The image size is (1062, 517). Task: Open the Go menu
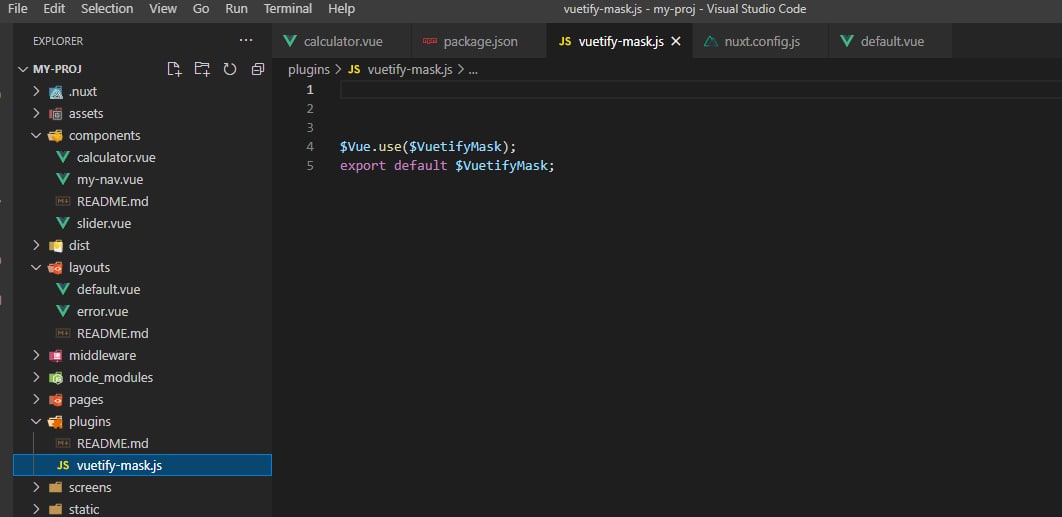(201, 9)
